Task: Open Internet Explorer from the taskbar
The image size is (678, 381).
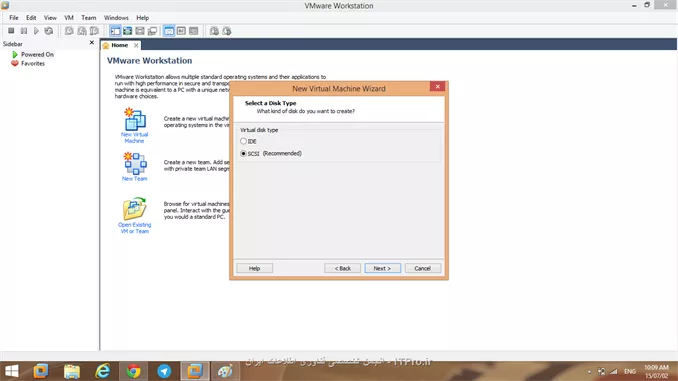Action: 102,371
